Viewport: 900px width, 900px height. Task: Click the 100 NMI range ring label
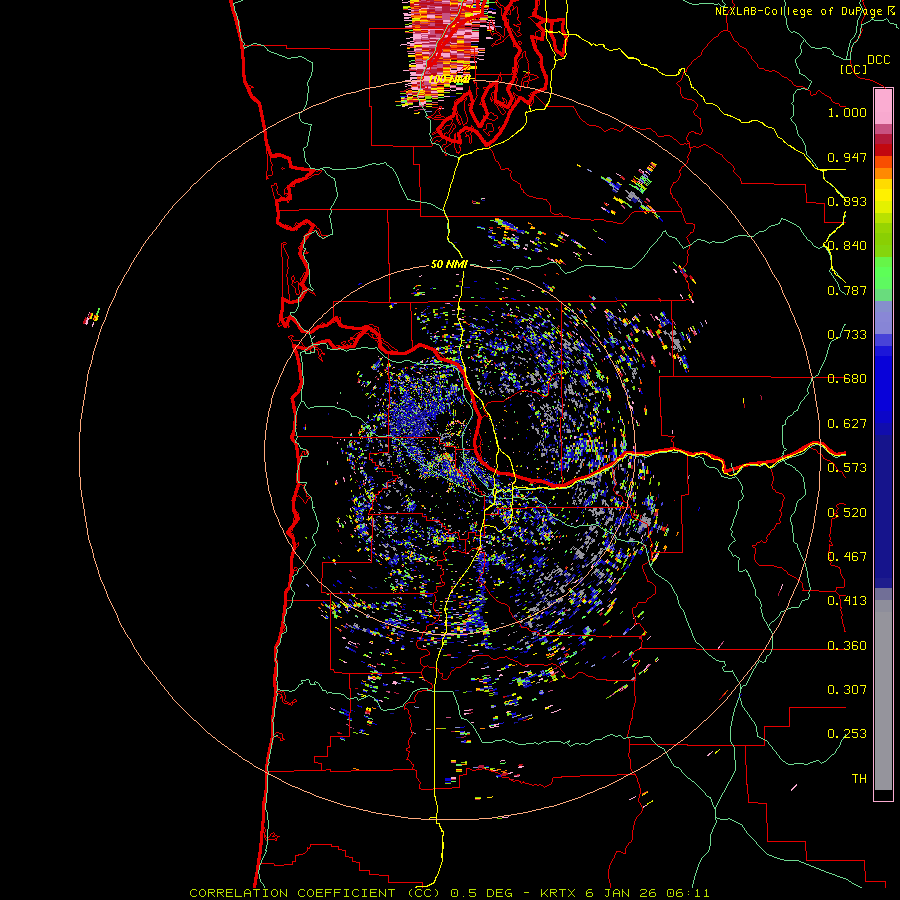449,79
